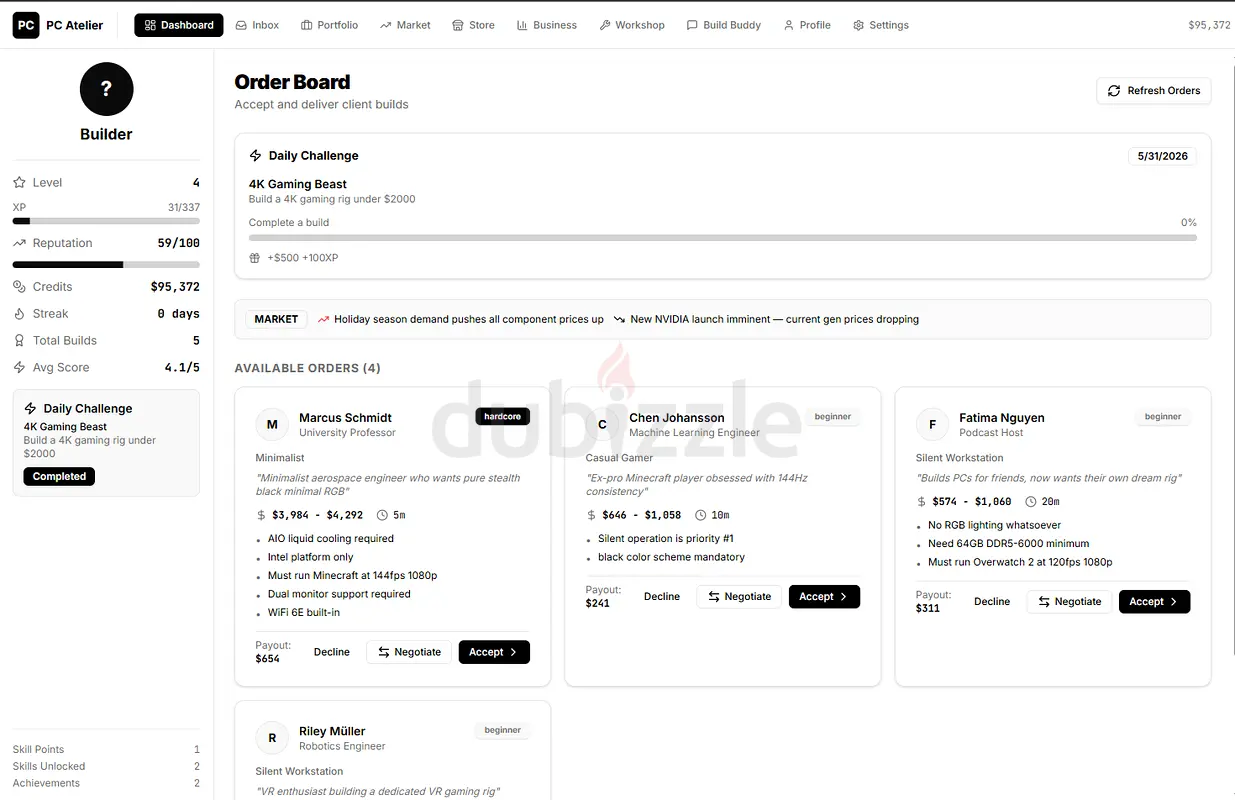This screenshot has width=1235, height=800.
Task: Click the Avg Score lightning icon
Action: click(x=19, y=368)
